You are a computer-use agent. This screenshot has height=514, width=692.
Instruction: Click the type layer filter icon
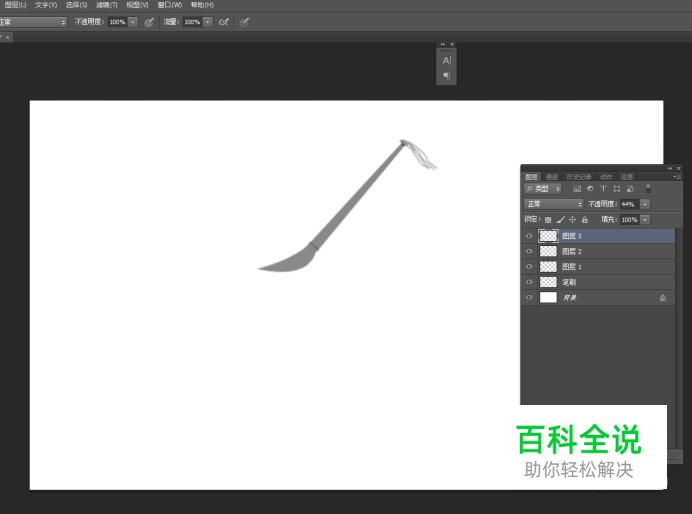pyautogui.click(x=603, y=189)
